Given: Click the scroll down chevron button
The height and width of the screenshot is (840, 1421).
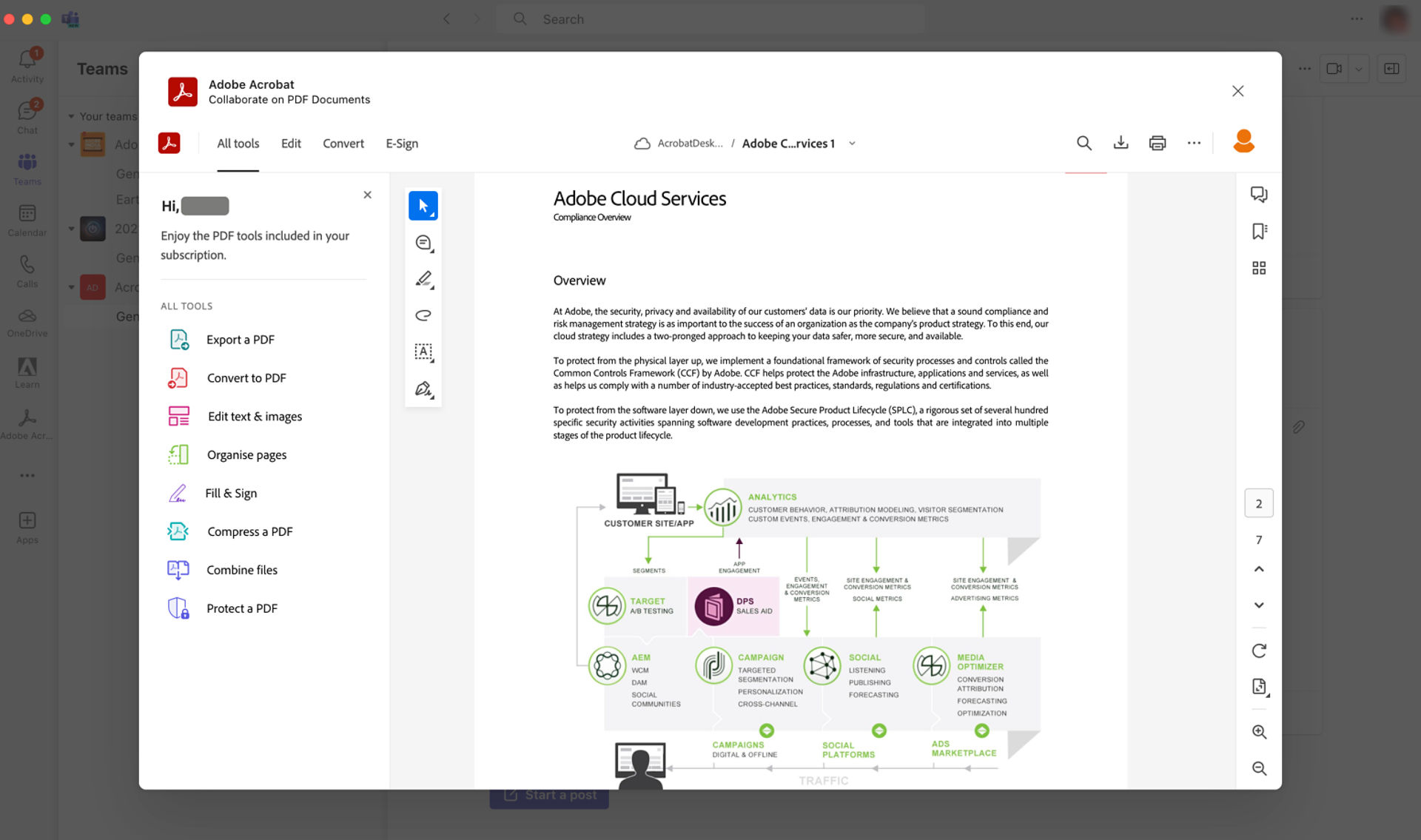Looking at the screenshot, I should pyautogui.click(x=1259, y=605).
